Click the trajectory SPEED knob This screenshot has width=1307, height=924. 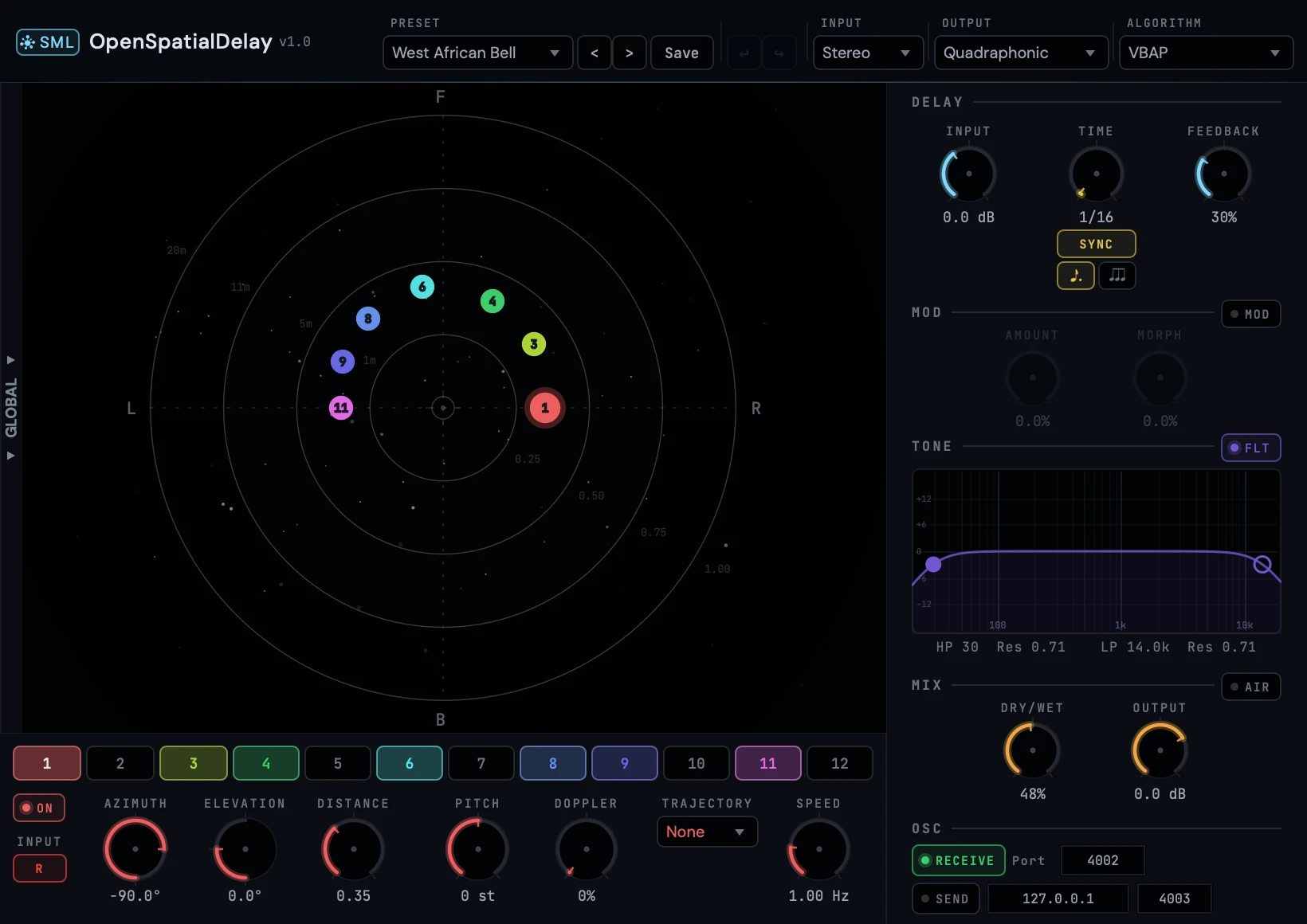(x=819, y=849)
